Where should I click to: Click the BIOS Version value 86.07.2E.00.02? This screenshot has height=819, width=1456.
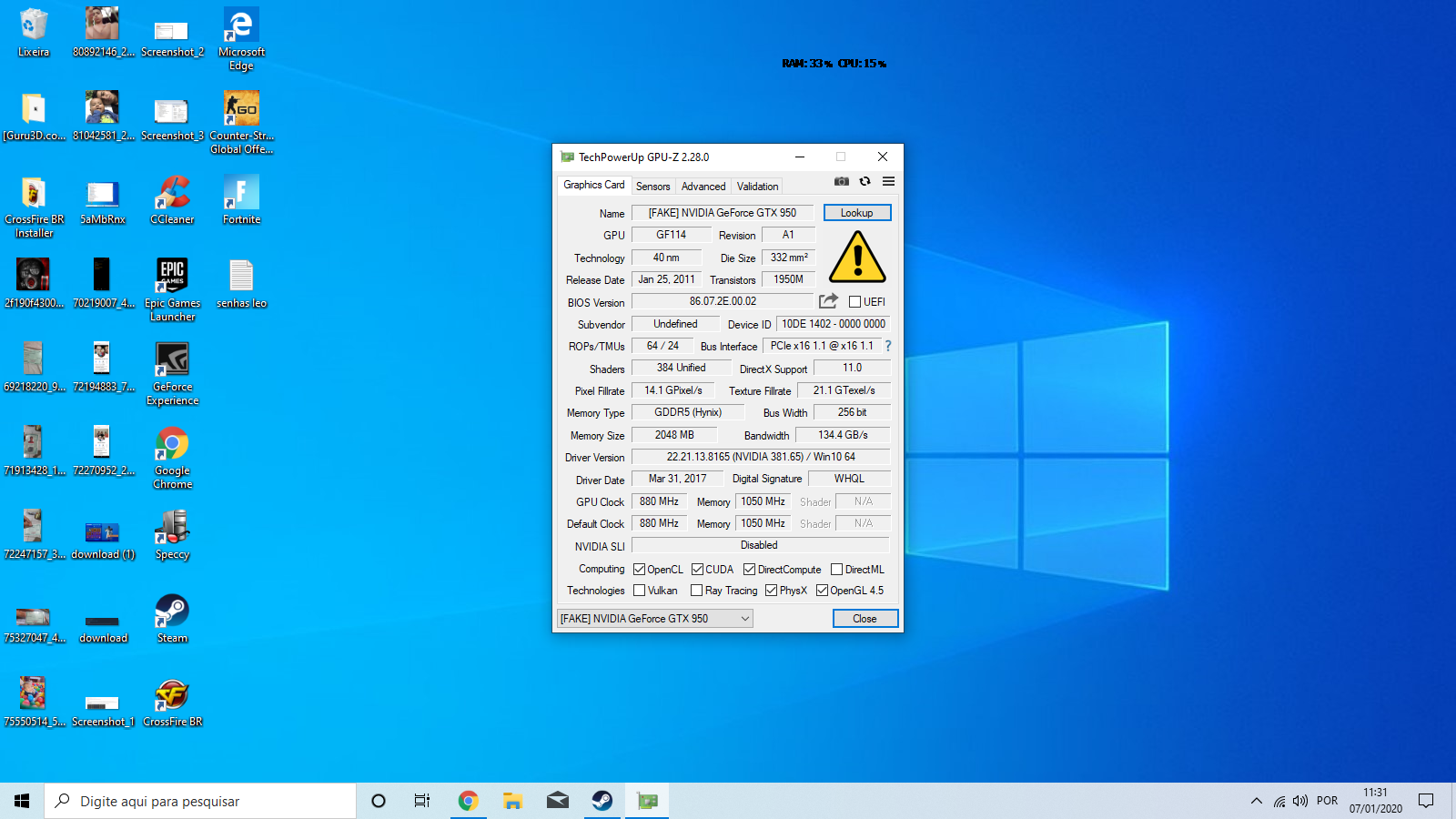(x=723, y=301)
